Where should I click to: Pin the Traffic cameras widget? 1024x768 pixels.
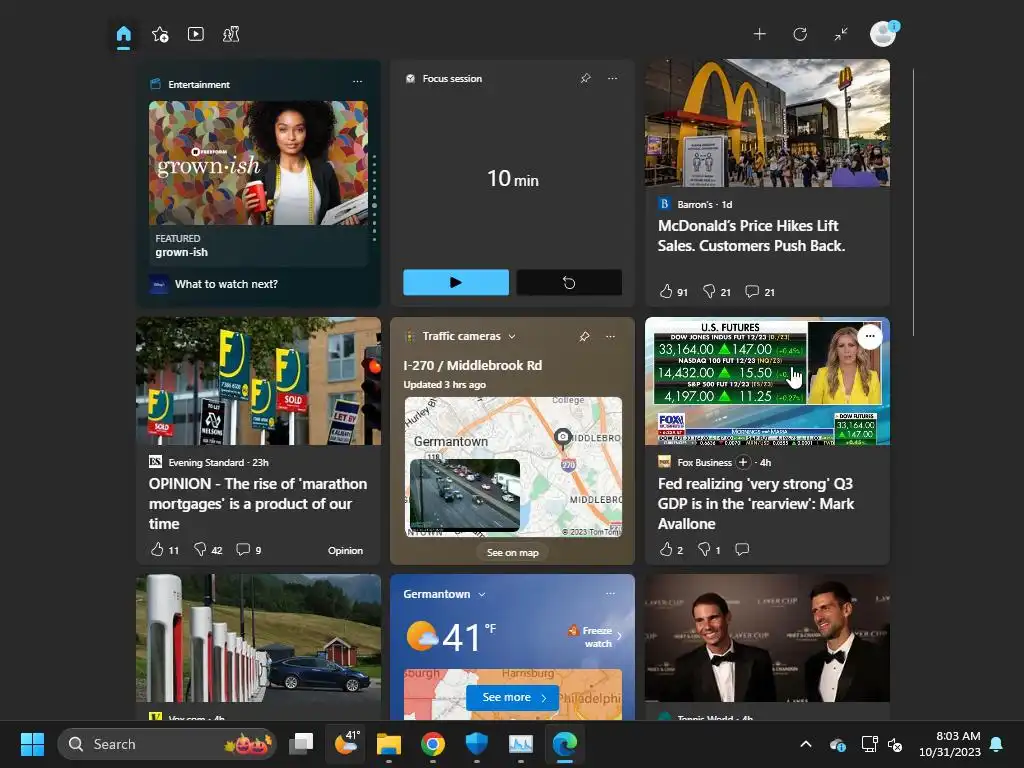[584, 336]
